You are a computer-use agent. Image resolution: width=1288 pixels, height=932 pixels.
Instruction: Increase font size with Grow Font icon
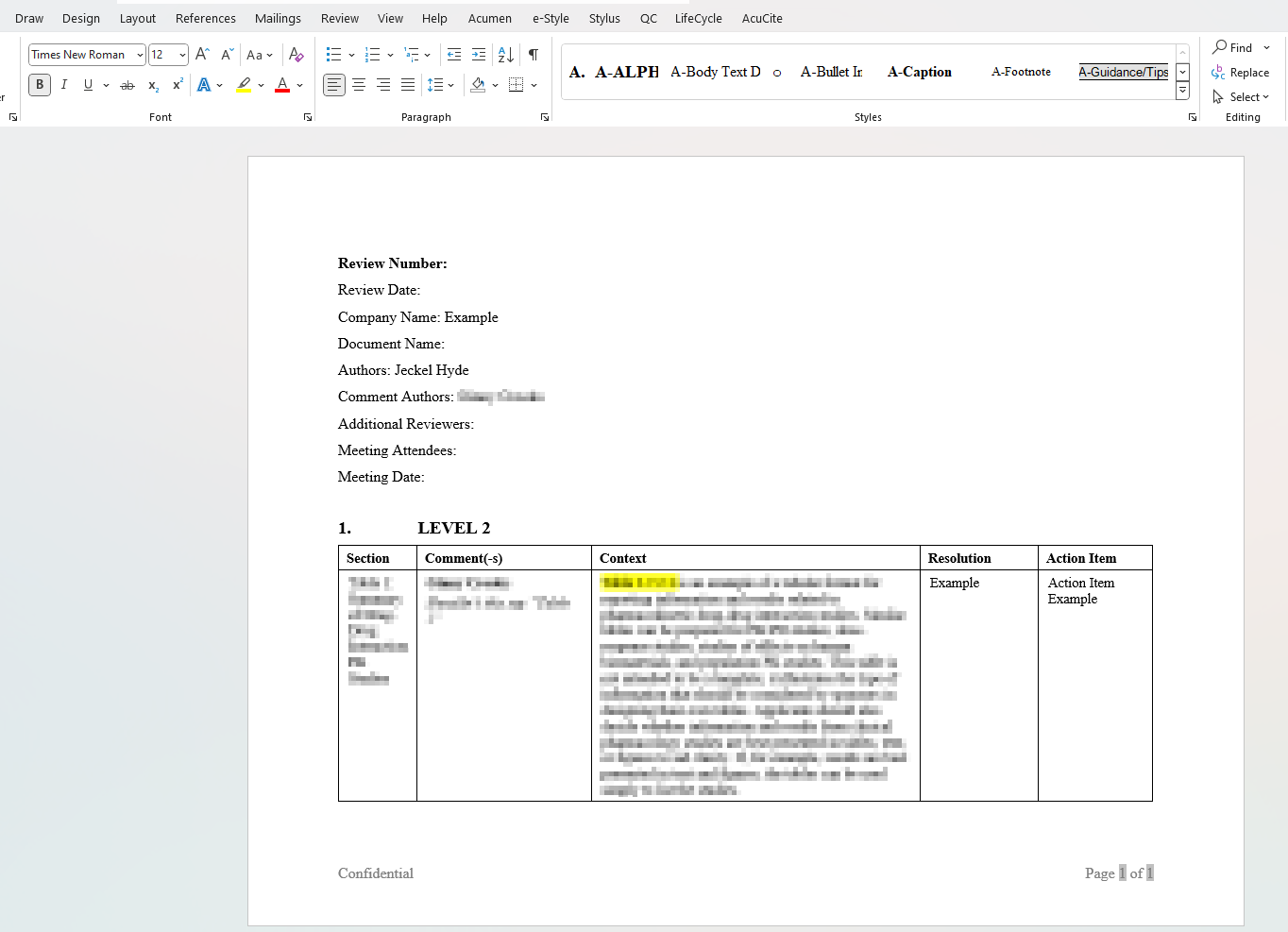[x=202, y=55]
